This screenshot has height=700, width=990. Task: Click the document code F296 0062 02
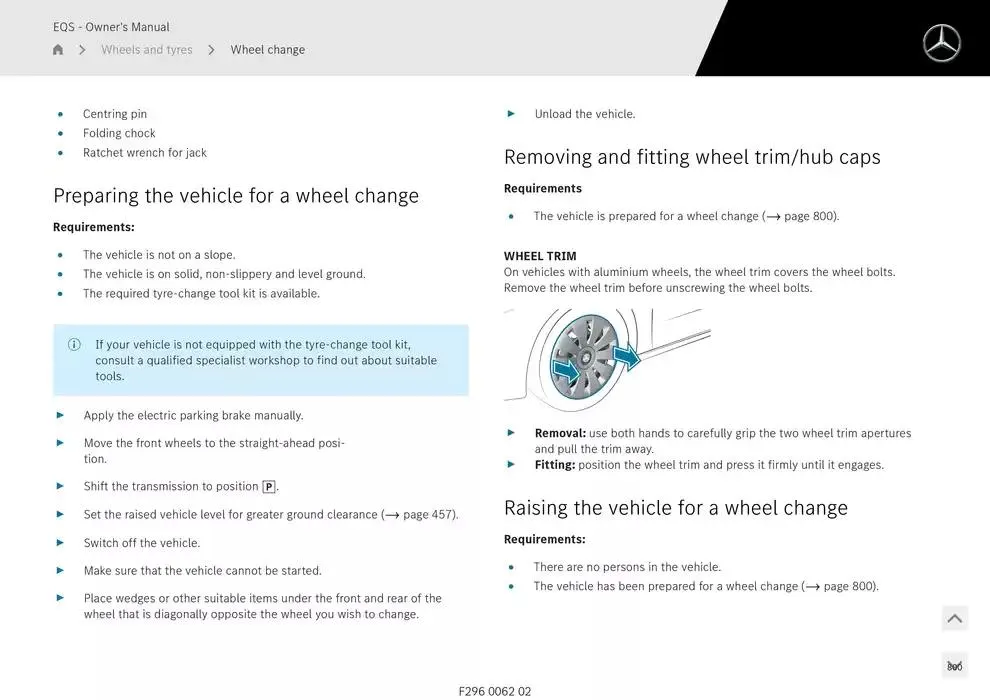(495, 691)
